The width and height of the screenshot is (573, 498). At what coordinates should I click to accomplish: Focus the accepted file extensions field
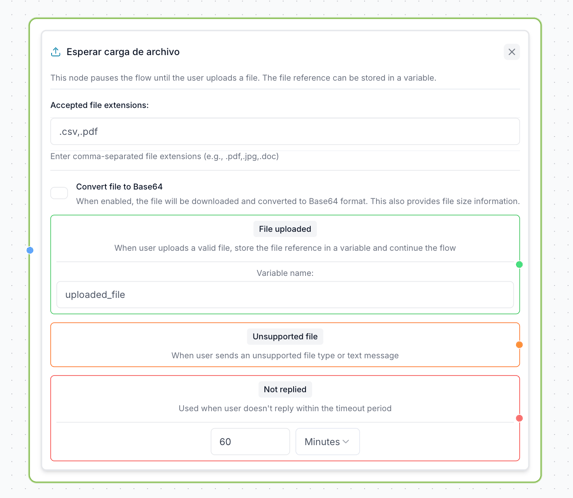(x=285, y=132)
